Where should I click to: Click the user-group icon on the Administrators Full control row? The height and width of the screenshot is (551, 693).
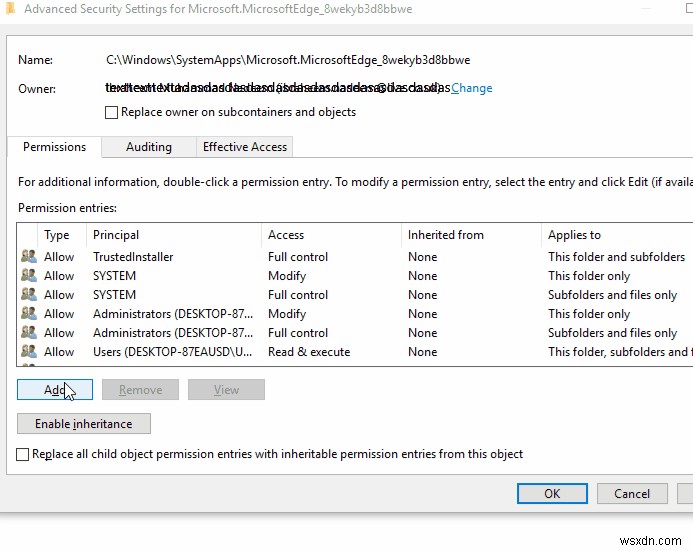(x=29, y=333)
